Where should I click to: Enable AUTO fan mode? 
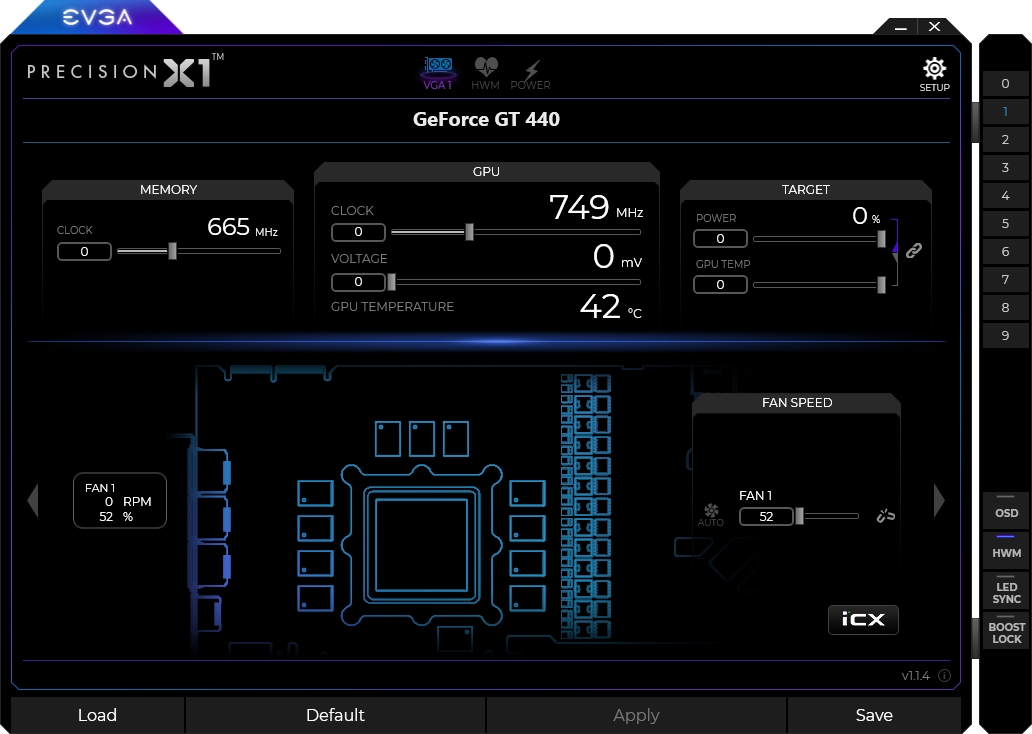click(x=711, y=515)
